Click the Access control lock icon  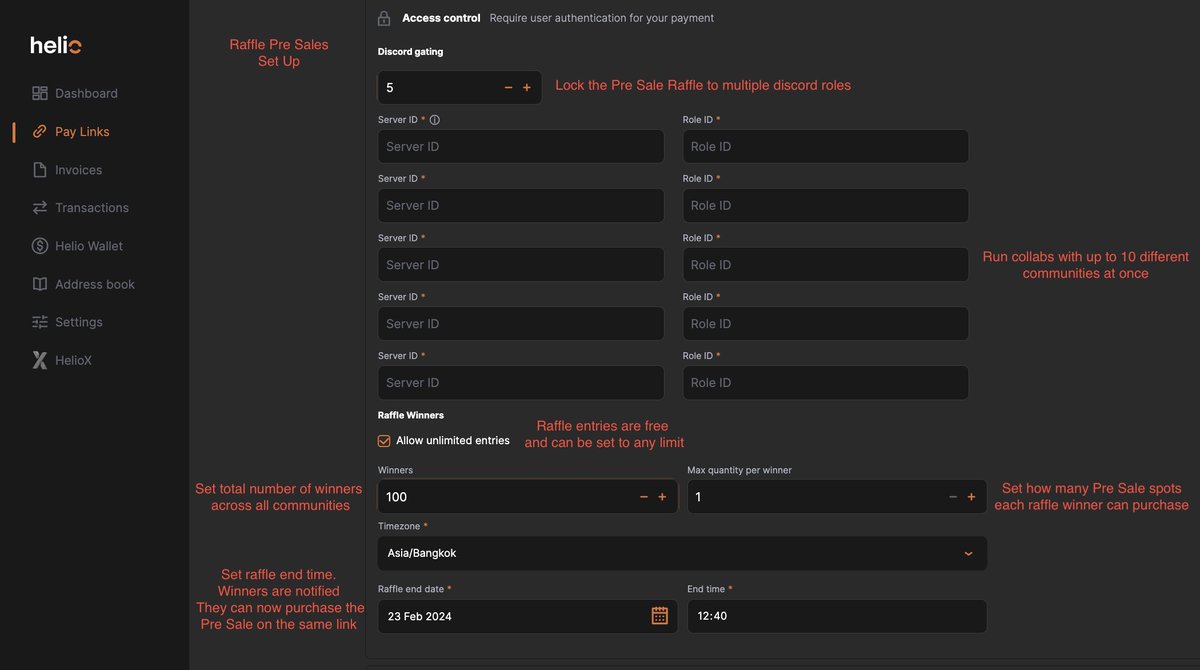pos(384,18)
